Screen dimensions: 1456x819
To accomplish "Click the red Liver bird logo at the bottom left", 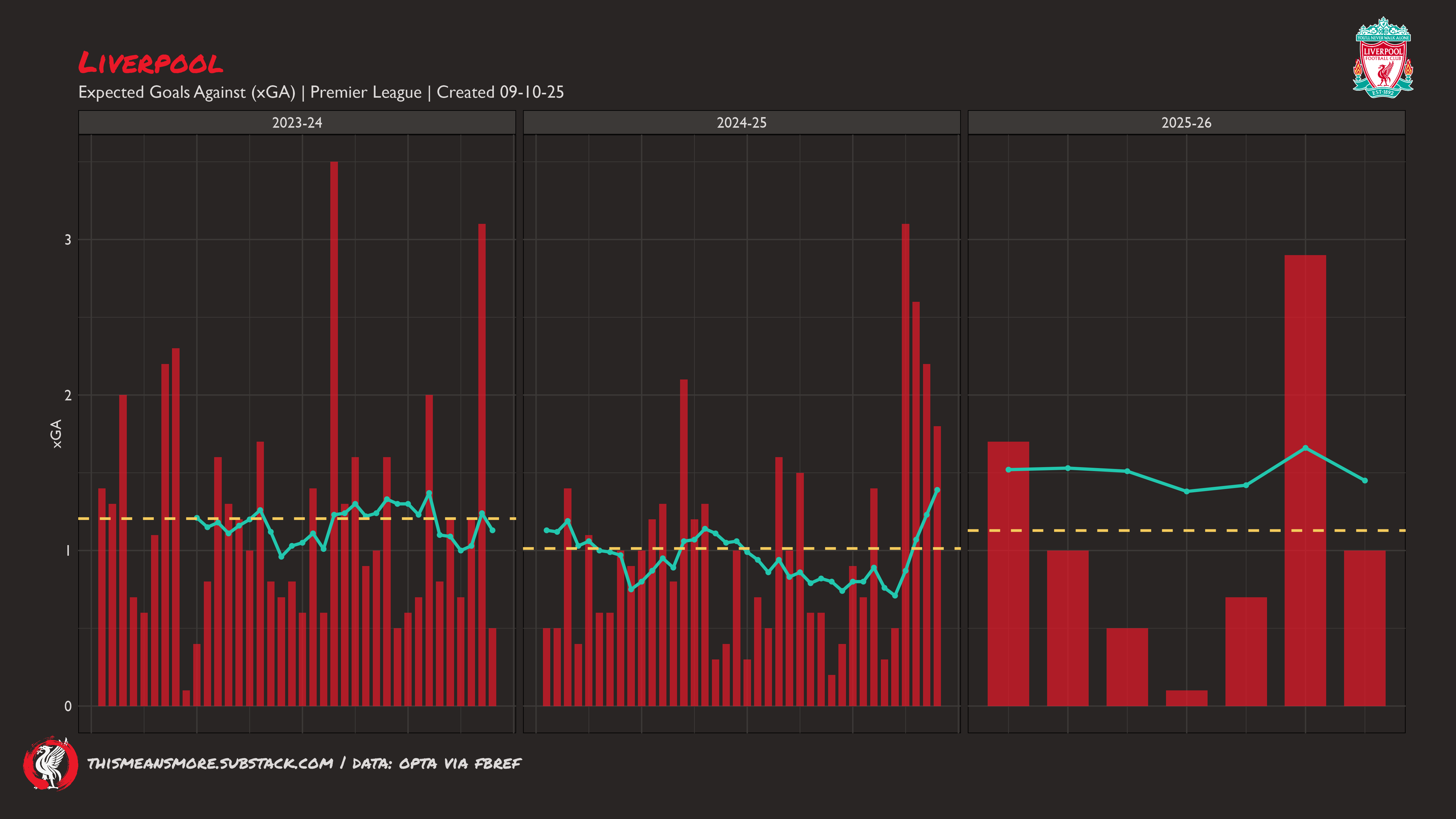I will coord(50,763).
